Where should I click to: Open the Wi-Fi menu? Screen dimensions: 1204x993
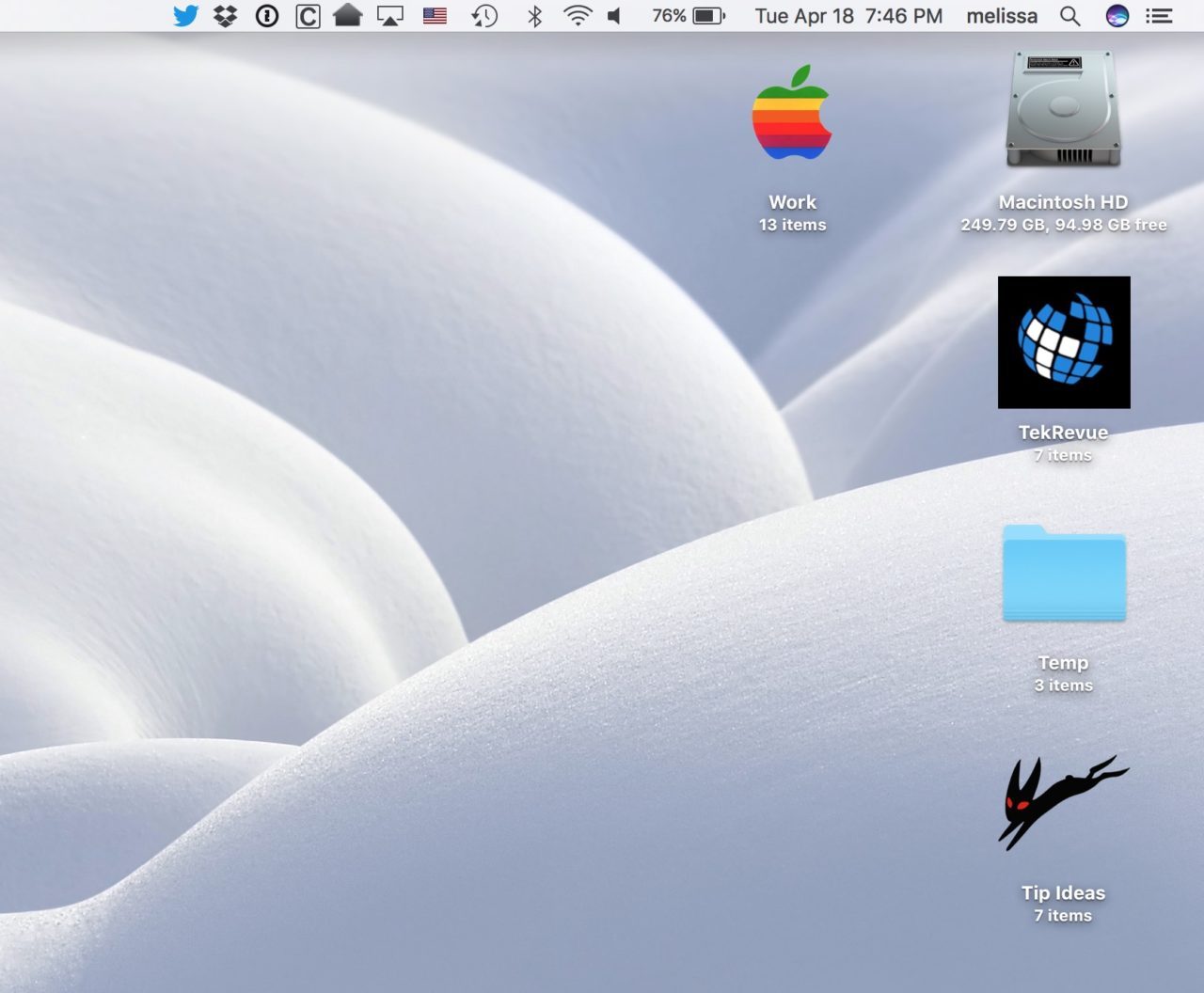coord(576,15)
